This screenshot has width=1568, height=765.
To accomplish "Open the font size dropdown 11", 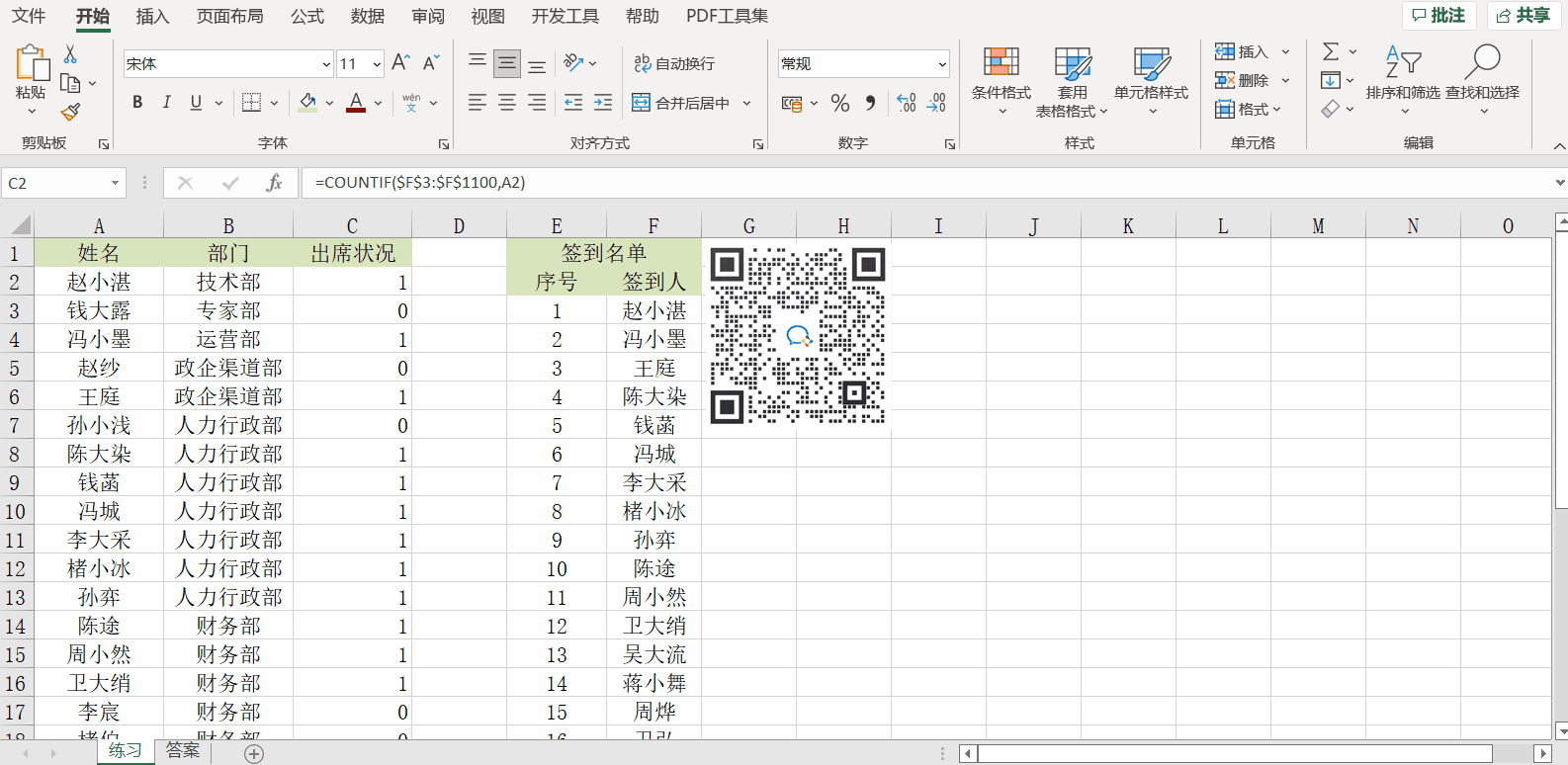I will [x=376, y=63].
